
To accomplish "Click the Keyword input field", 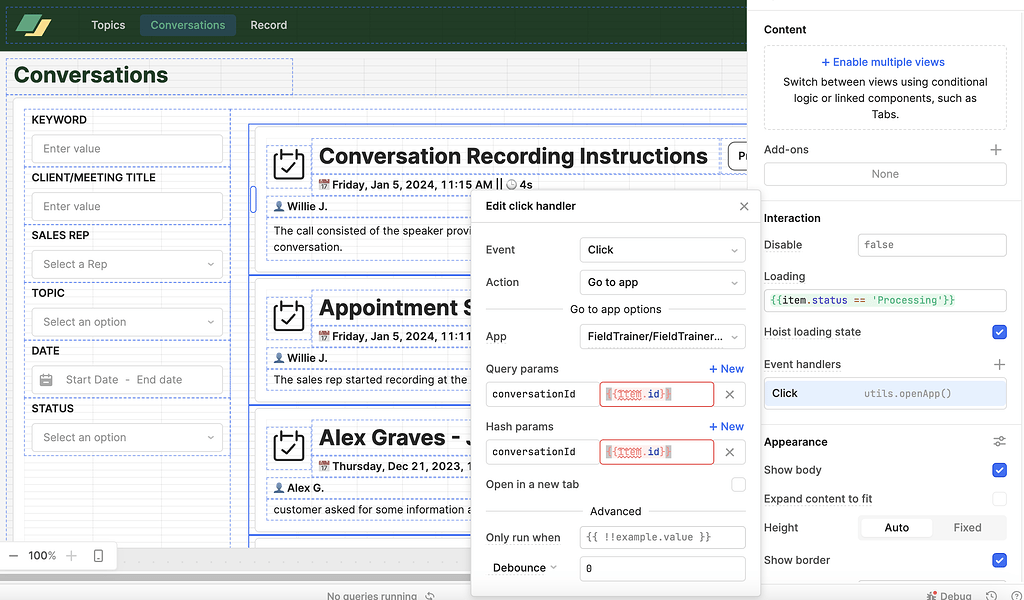I will [127, 149].
